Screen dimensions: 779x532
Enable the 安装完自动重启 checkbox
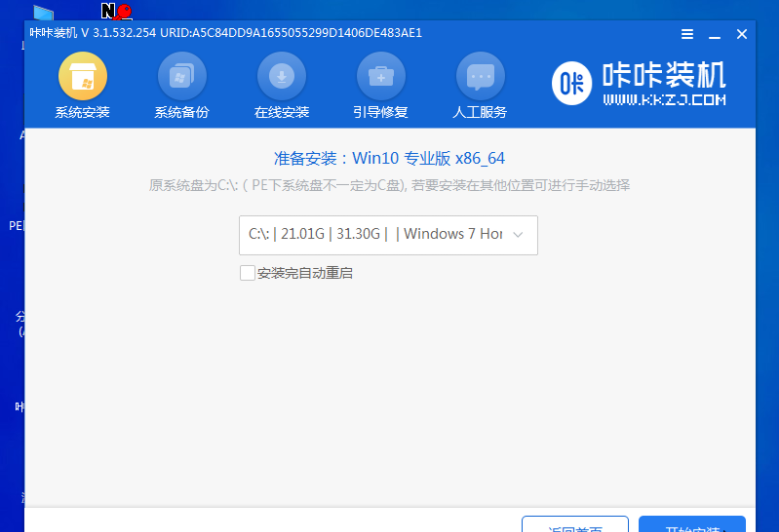[247, 273]
